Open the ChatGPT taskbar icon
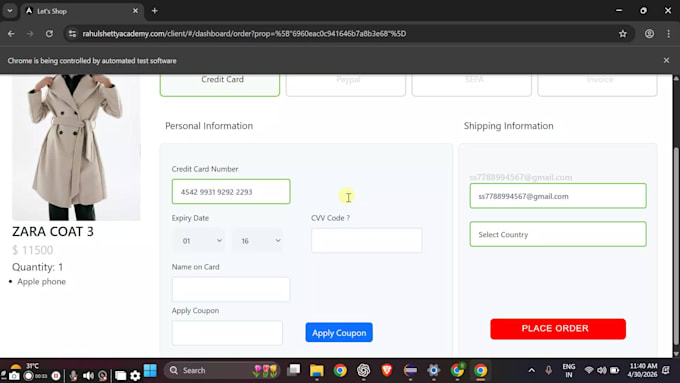 point(363,370)
